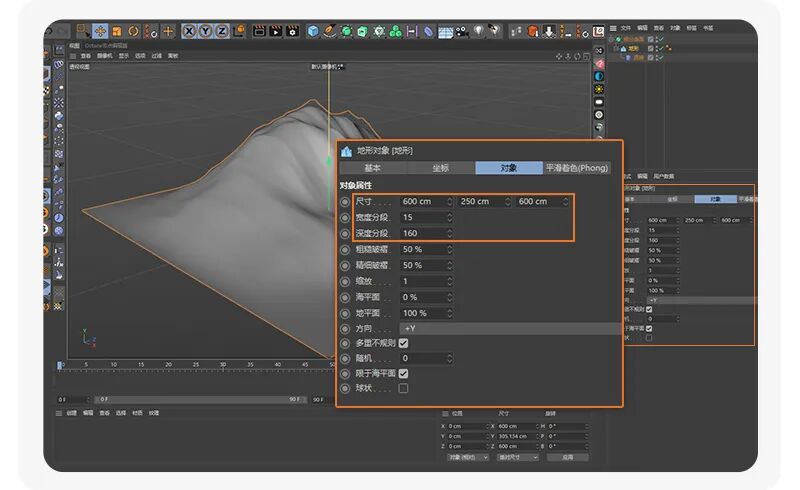Image resolution: width=800 pixels, height=490 pixels.
Task: Switch to the 坐标 tab
Action: (x=441, y=168)
